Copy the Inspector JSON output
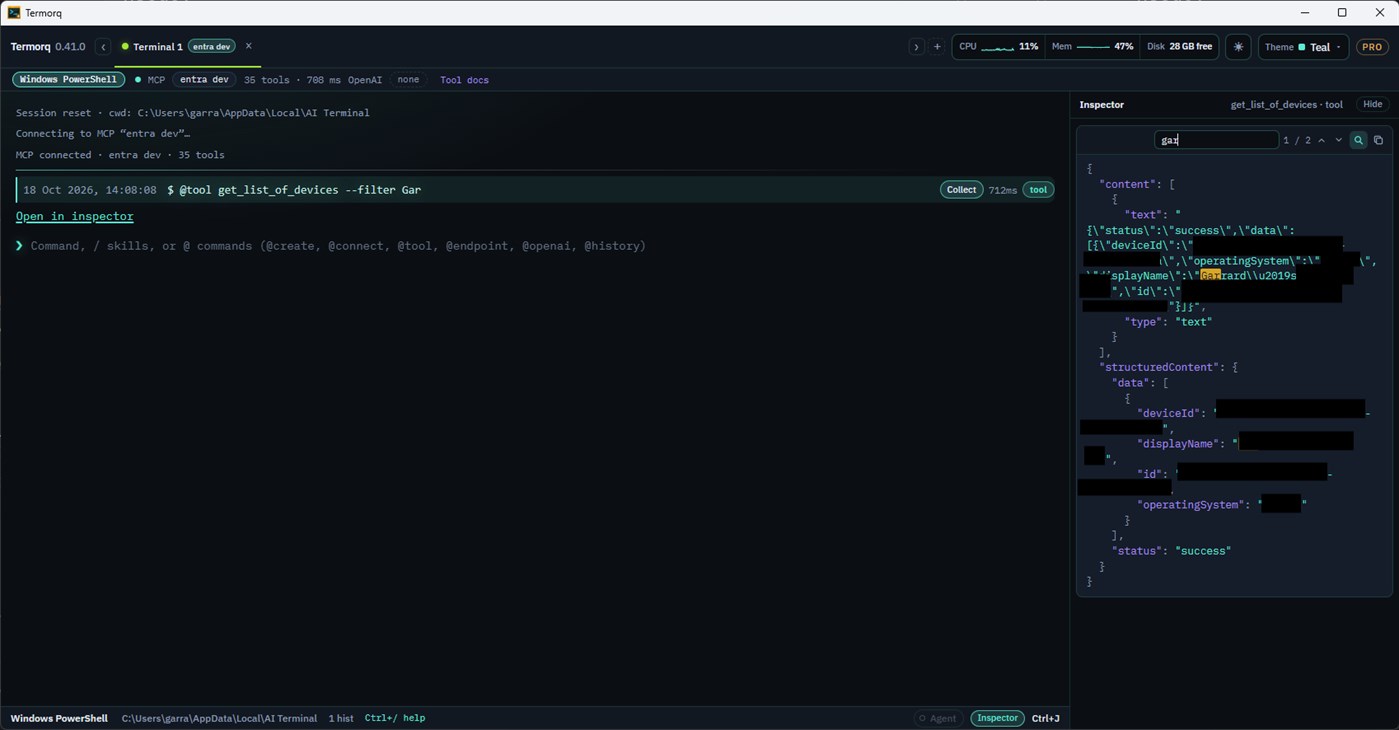Screen dimensions: 1399x730 click(x=1378, y=140)
